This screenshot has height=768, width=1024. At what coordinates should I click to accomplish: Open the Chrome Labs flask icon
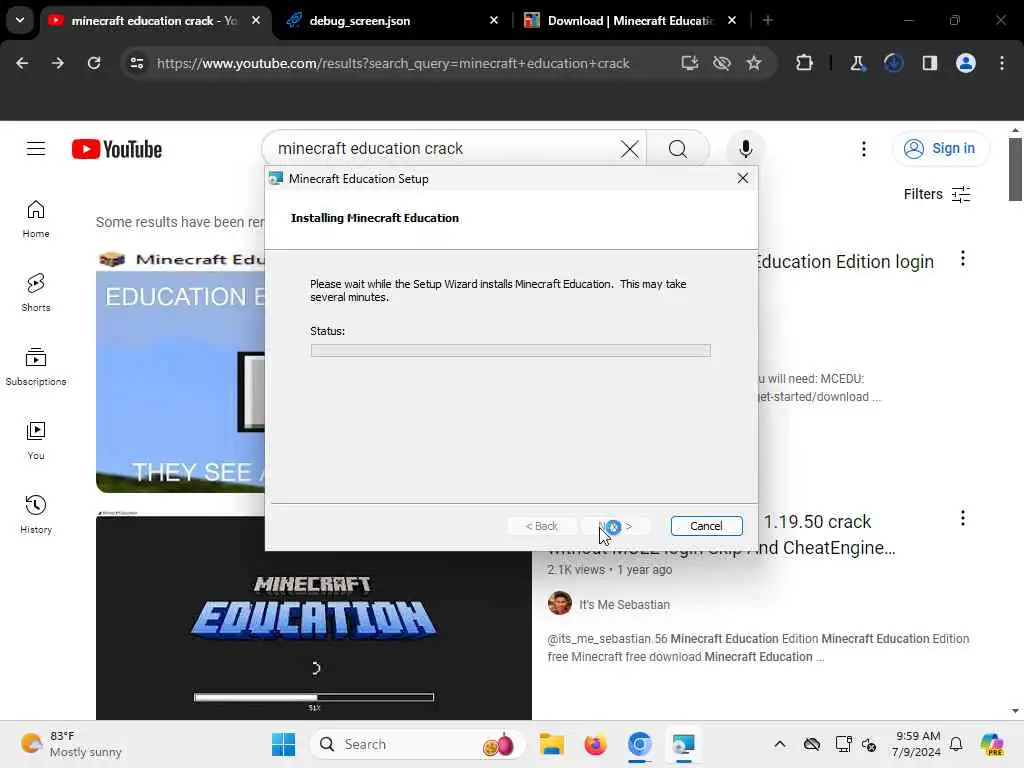857,63
